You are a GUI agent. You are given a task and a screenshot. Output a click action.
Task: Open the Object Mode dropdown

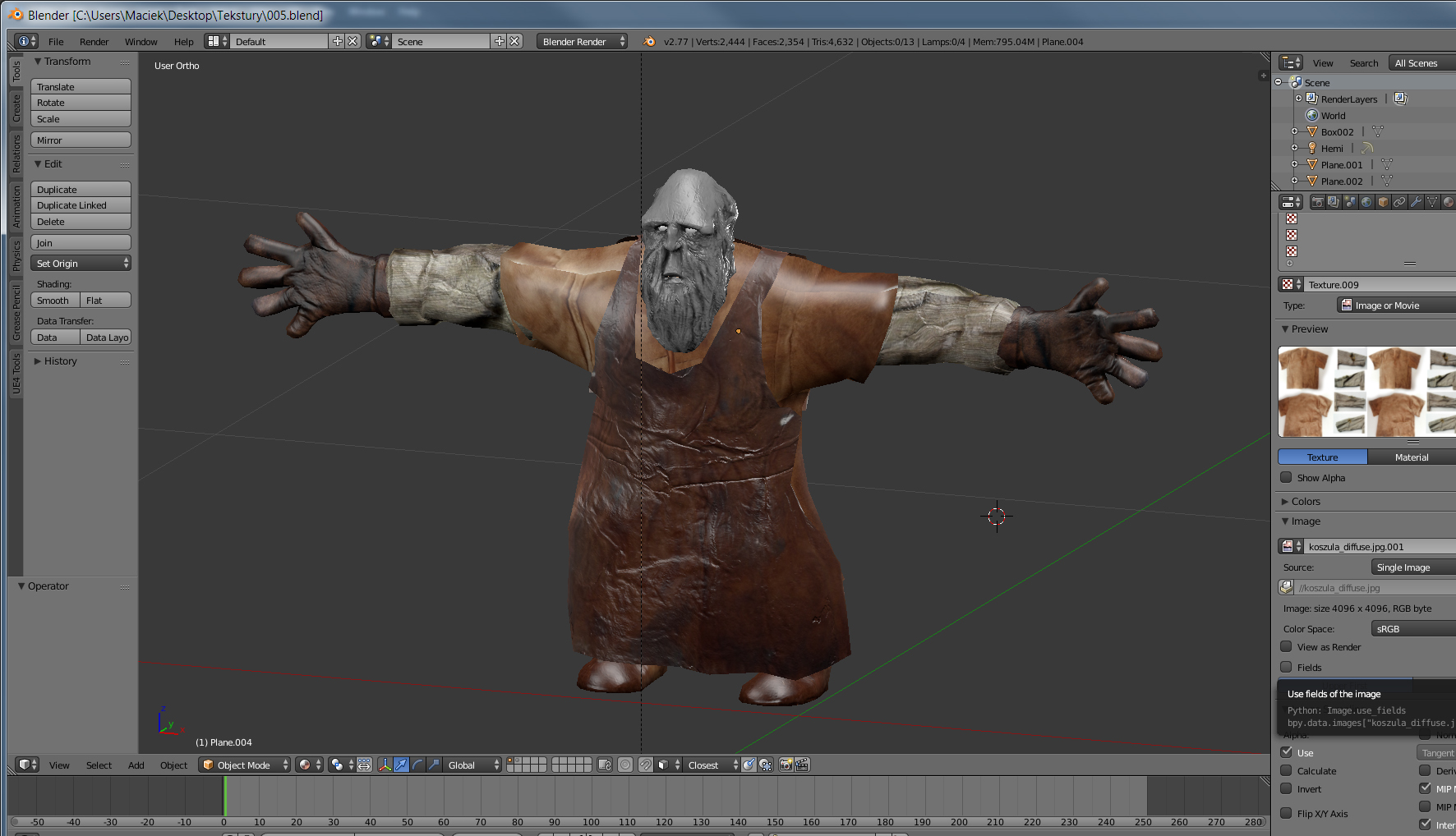coord(245,765)
